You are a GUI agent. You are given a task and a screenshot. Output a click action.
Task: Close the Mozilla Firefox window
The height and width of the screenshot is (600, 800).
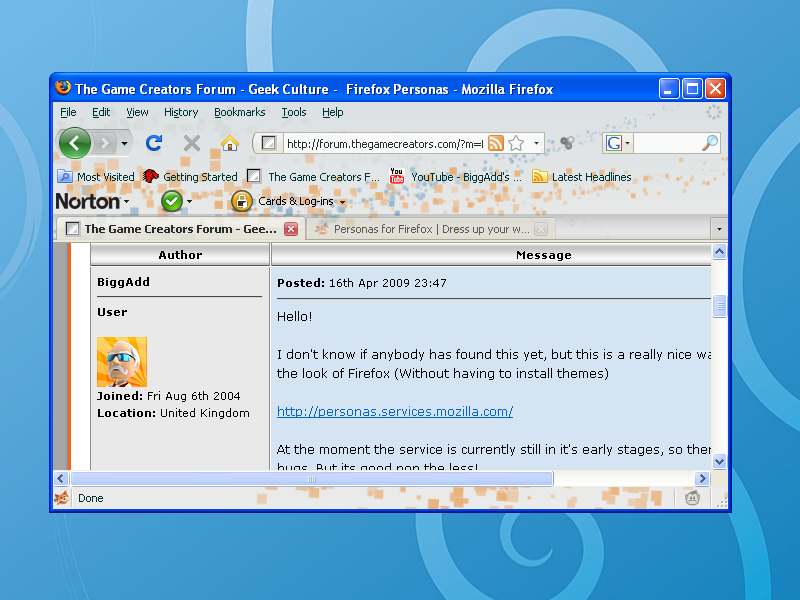715,89
